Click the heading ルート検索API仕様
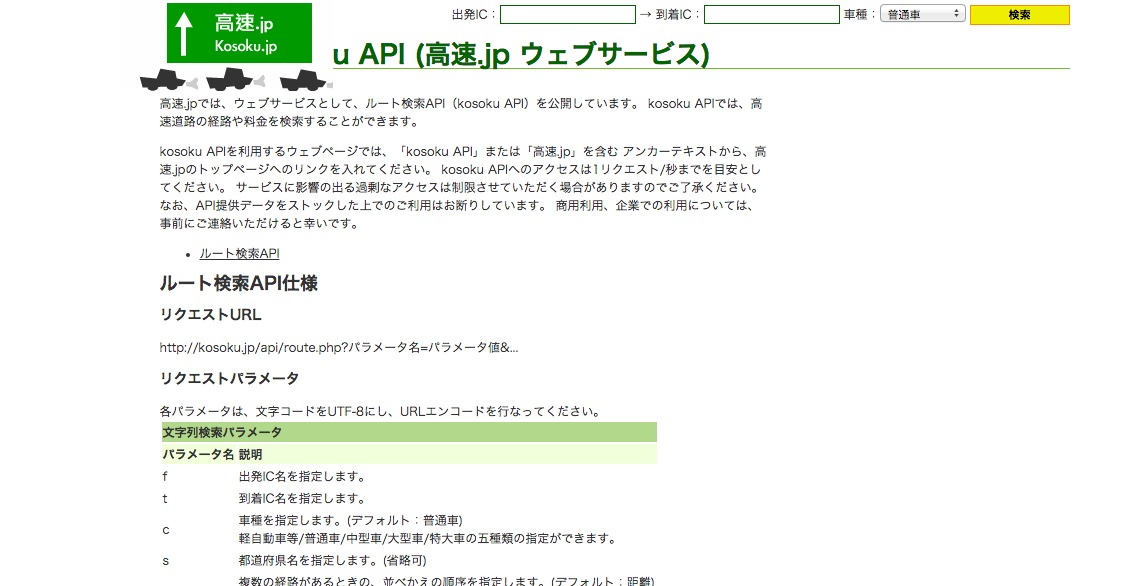This screenshot has height=586, width=1129. (x=239, y=283)
